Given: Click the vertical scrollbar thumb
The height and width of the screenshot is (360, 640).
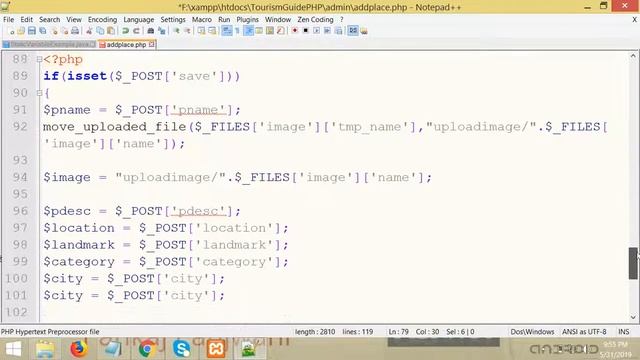Looking at the screenshot, I should 633,263.
